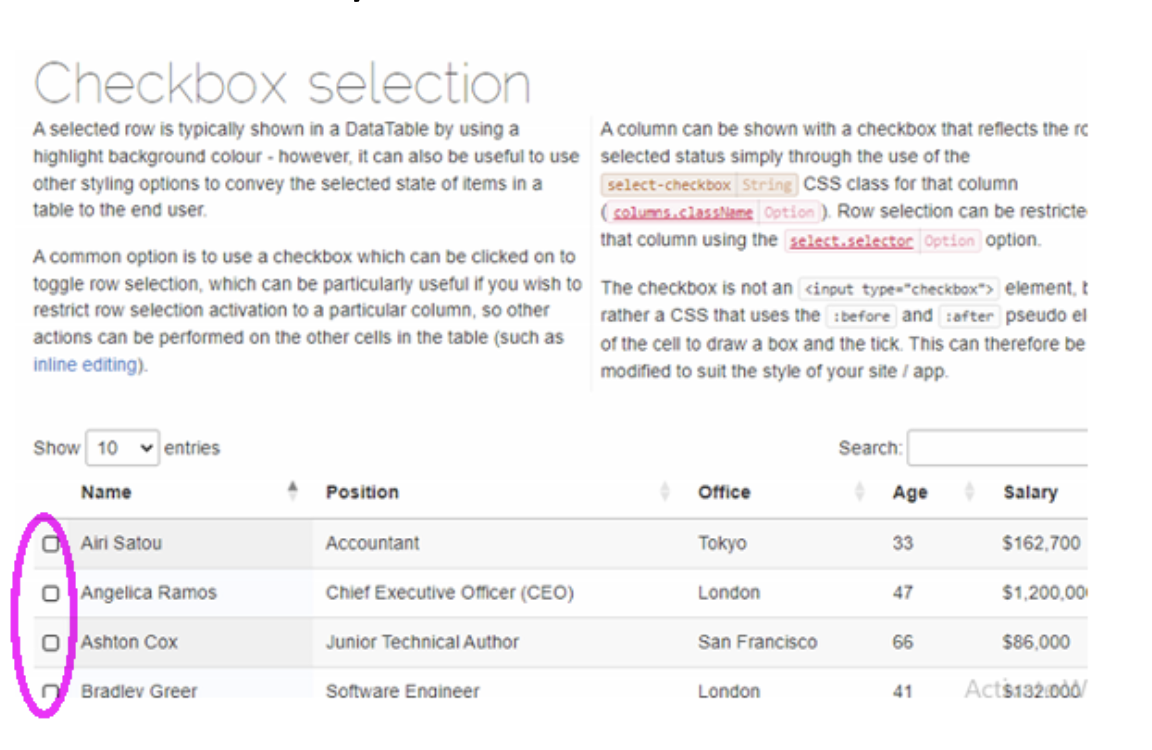Click the Junior Technical Author cell
This screenshot has width=1152, height=750.
[422, 642]
